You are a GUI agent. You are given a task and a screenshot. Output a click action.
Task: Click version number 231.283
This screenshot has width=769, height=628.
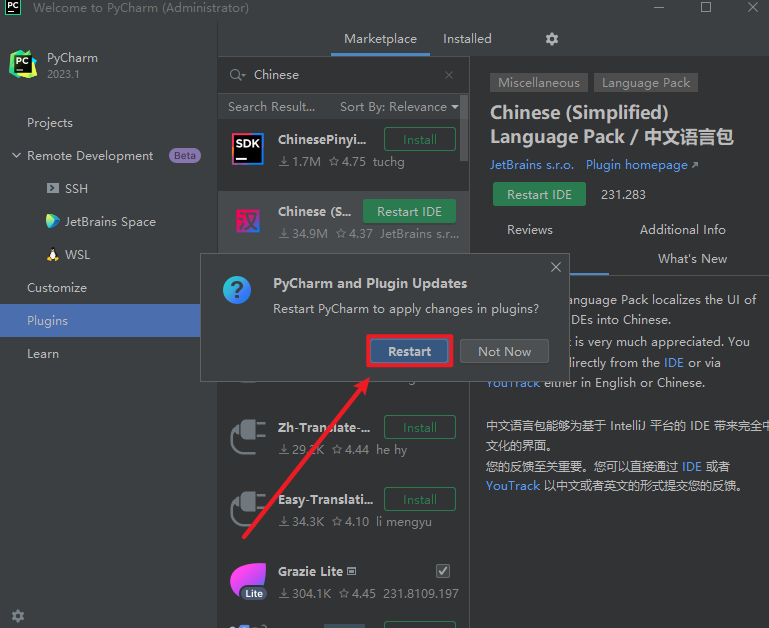point(623,195)
